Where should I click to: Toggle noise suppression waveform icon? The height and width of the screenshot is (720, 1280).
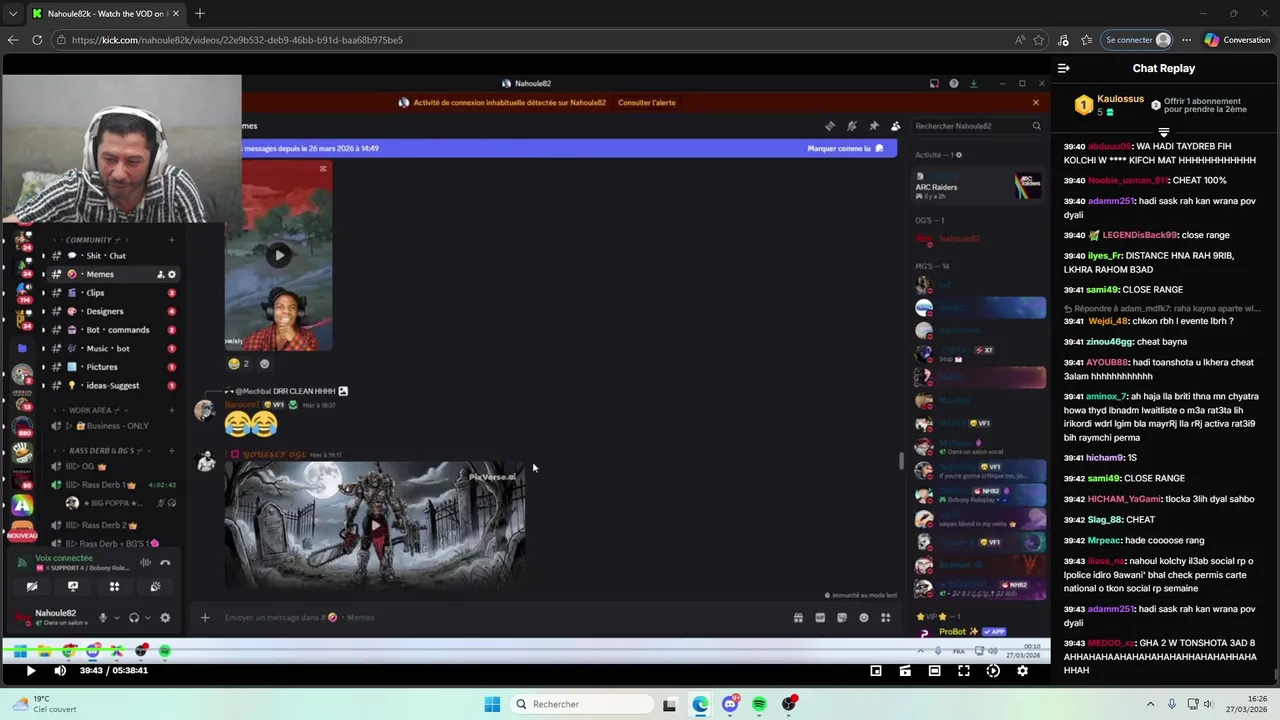point(146,563)
